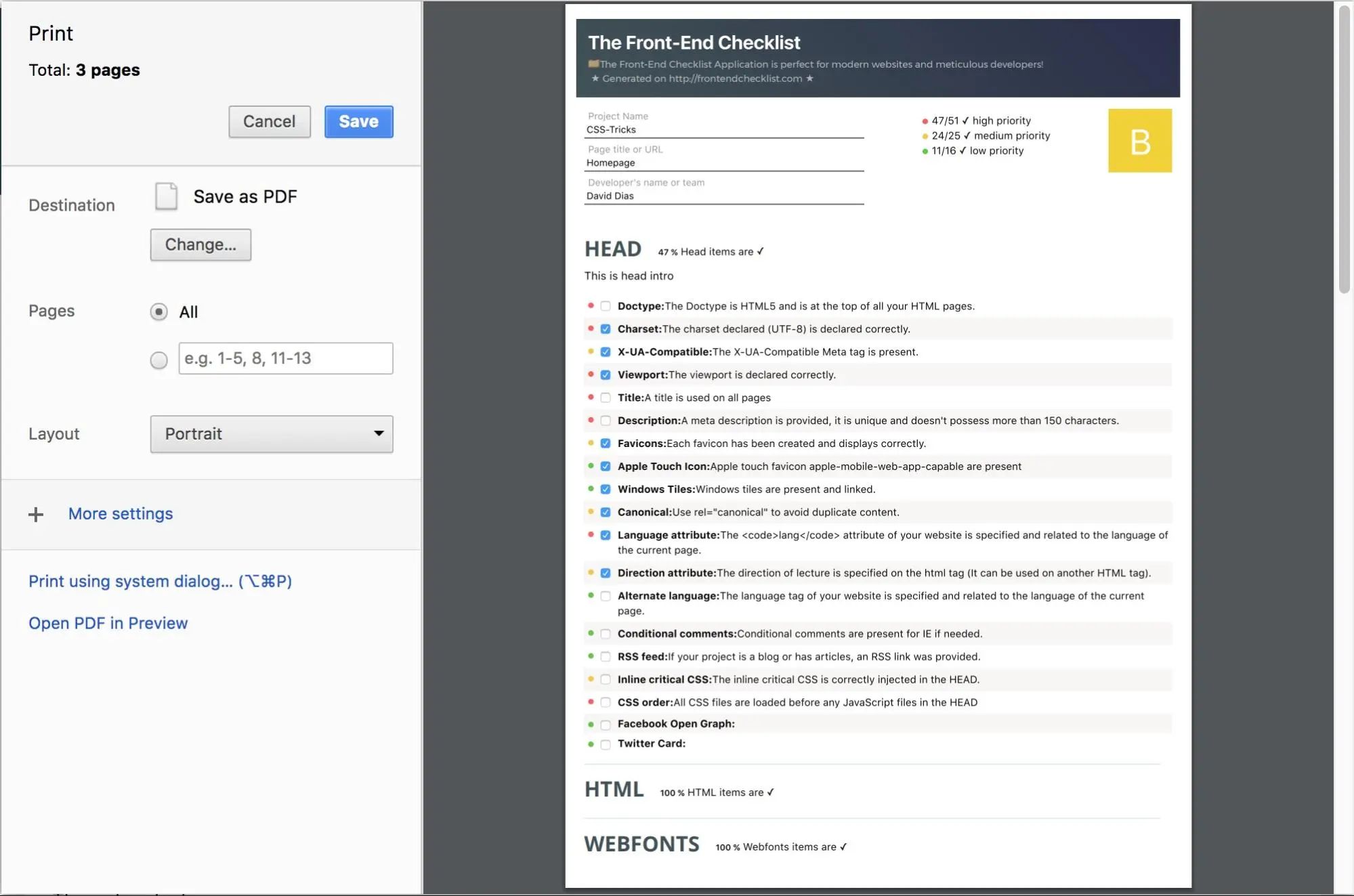Toggle the Conditional comments checkbox

coord(606,634)
